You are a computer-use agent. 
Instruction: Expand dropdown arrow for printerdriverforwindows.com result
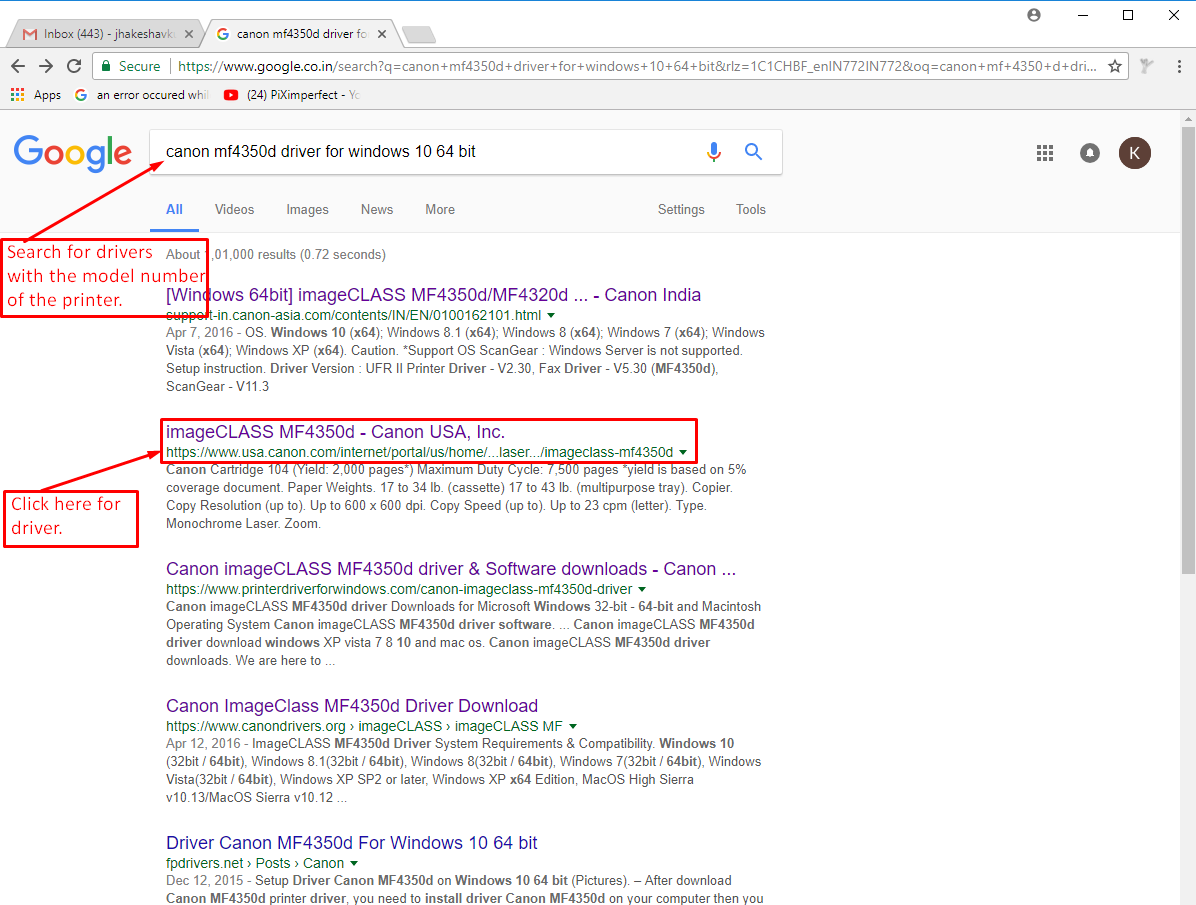641,589
